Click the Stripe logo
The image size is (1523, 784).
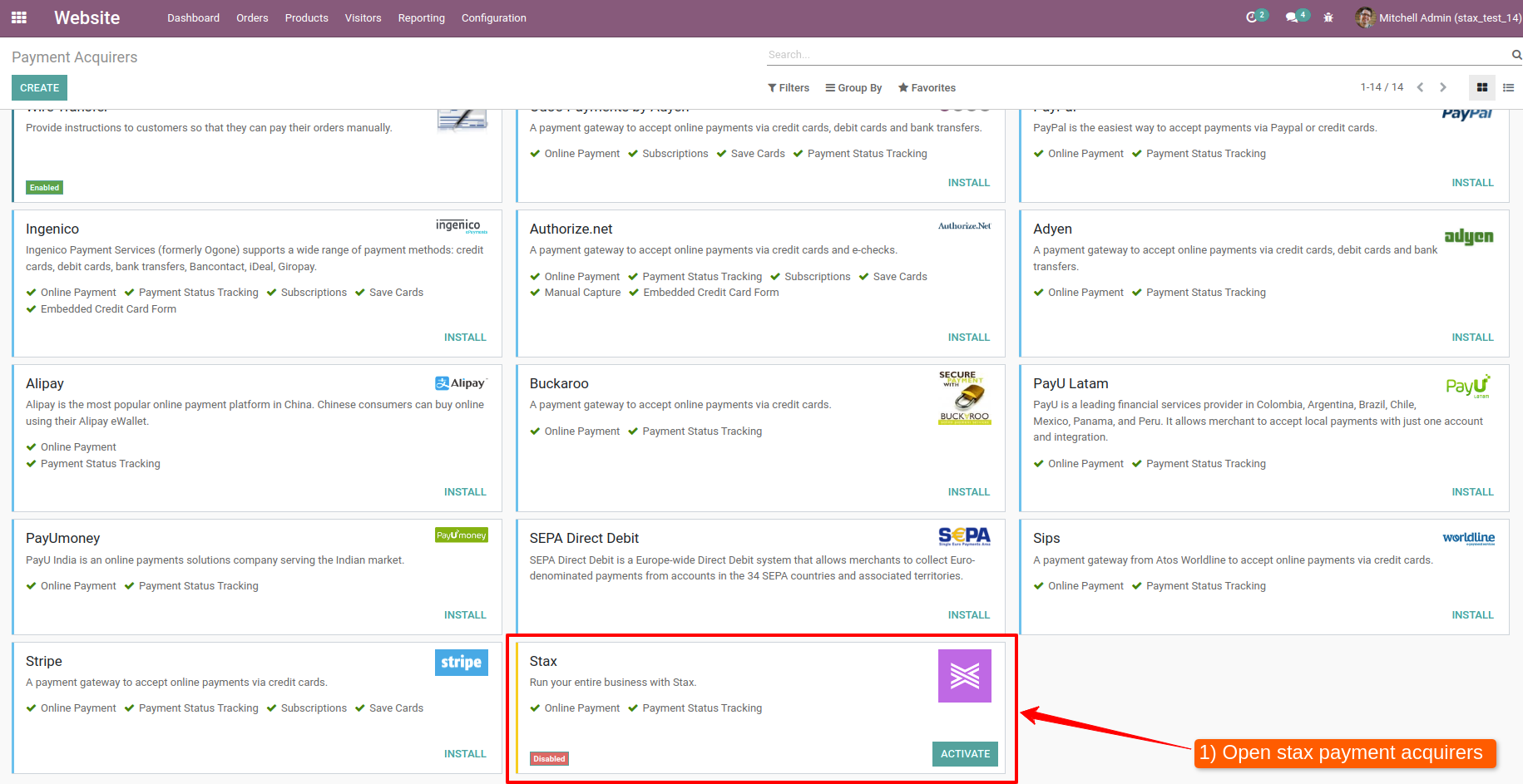click(462, 663)
